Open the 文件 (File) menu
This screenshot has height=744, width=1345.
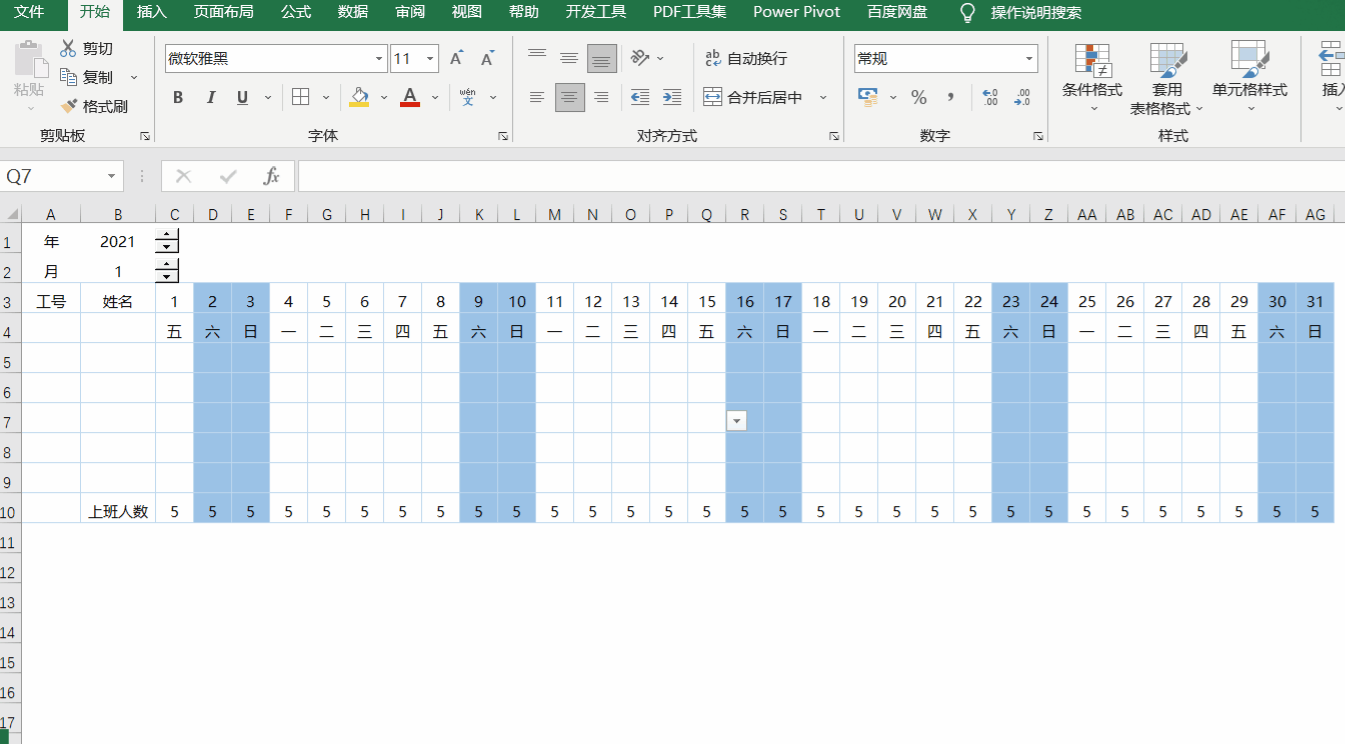[x=29, y=12]
